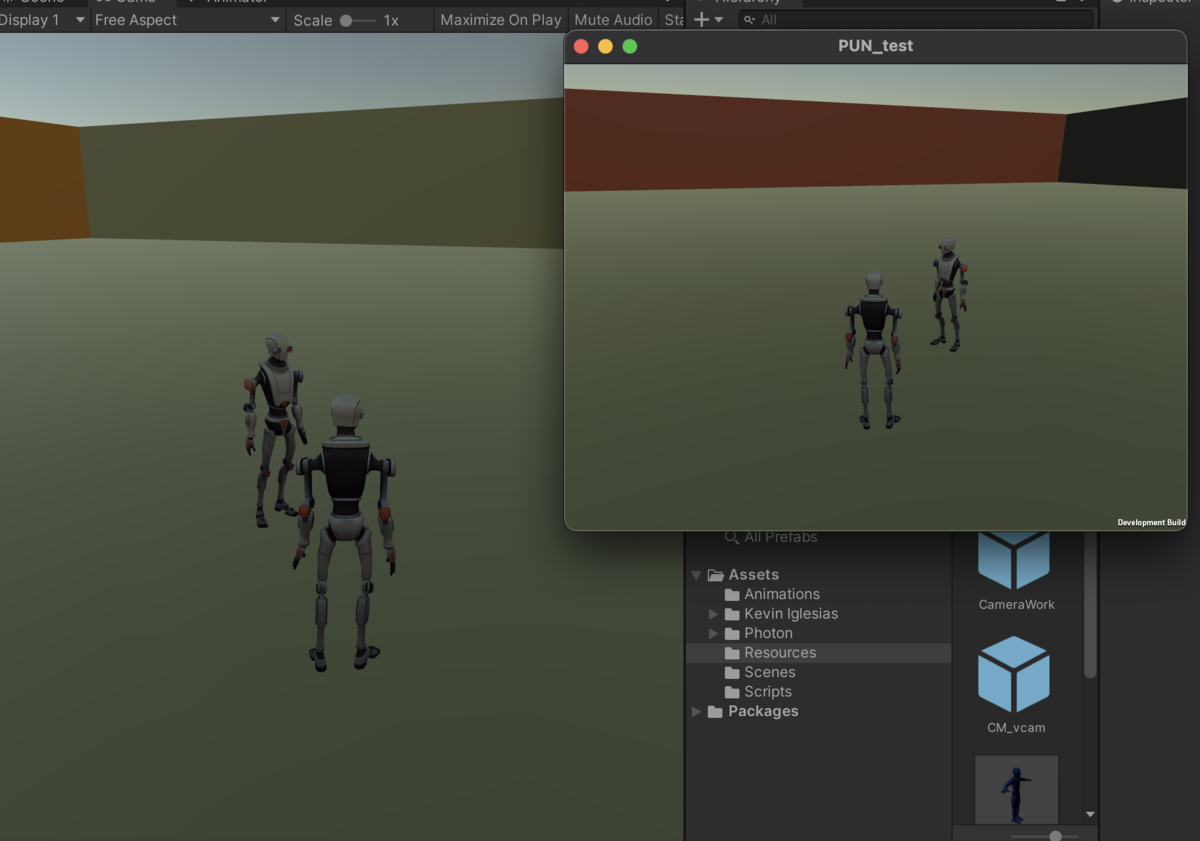Viewport: 1200px width, 841px height.
Task: Expand the Packages tree
Action: (x=696, y=712)
